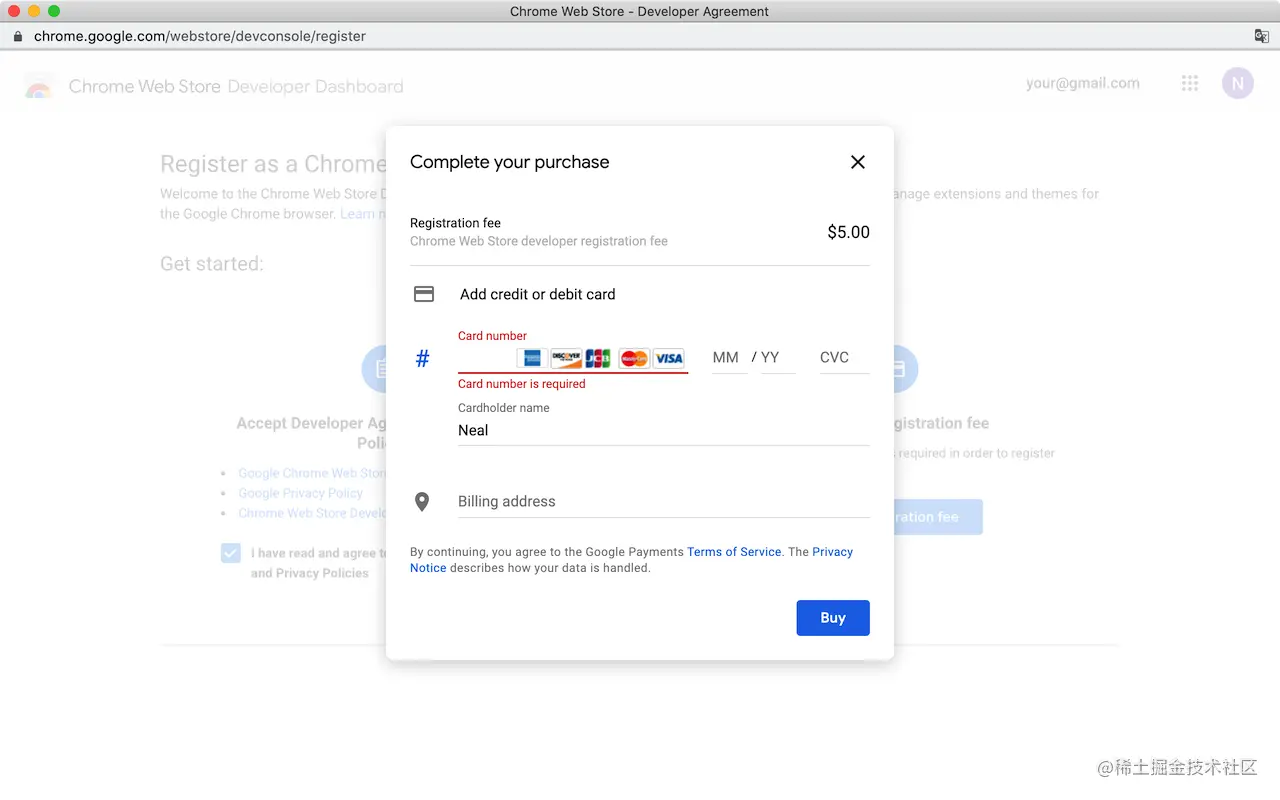Open the Google apps grid icon
Viewport: 1280px width, 800px height.
(x=1189, y=84)
